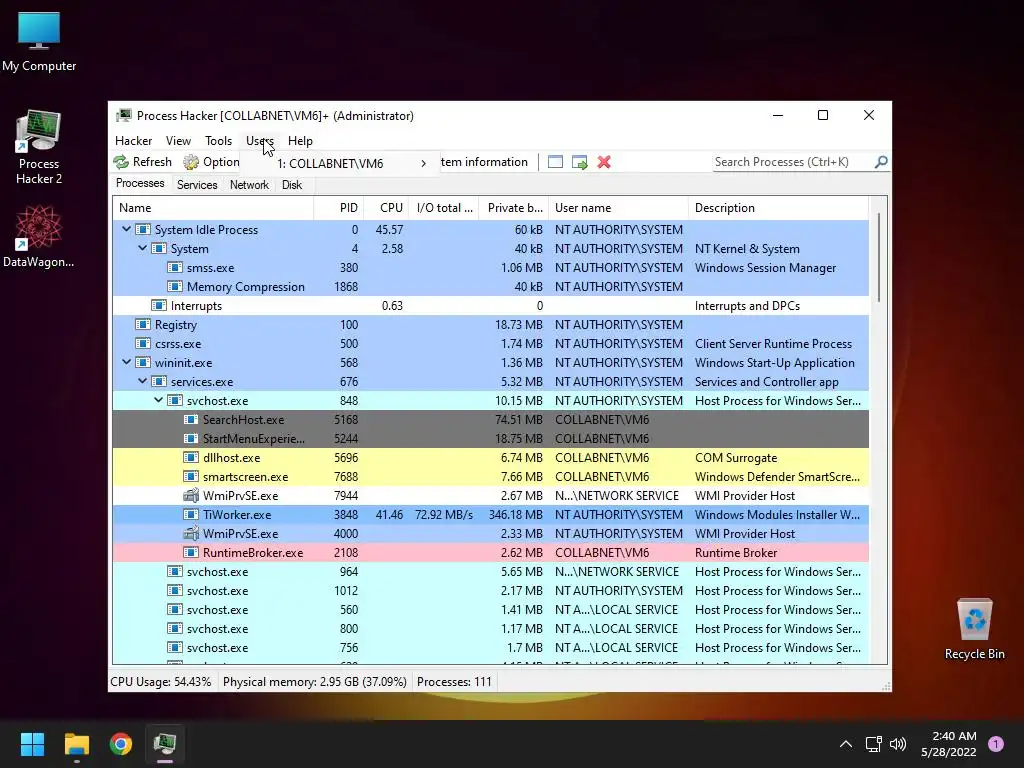Open the notification badge in system tray
This screenshot has height=768, width=1024.
pos(996,744)
